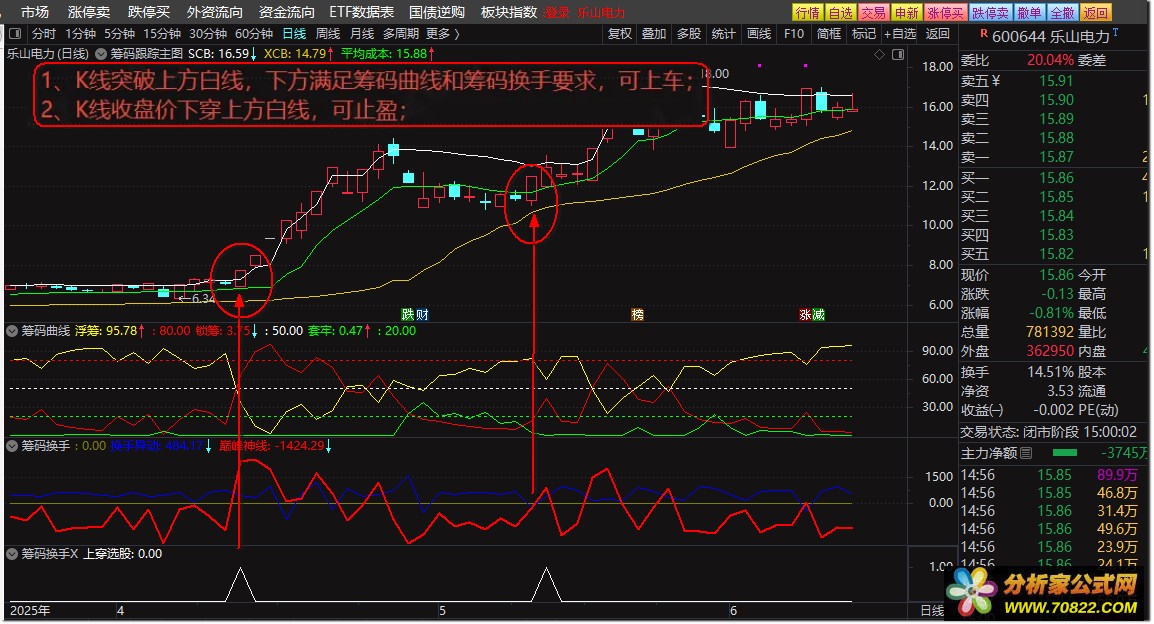Click the green 跌 marker on the chart
Screen dimensions: 1154x624
[408, 314]
